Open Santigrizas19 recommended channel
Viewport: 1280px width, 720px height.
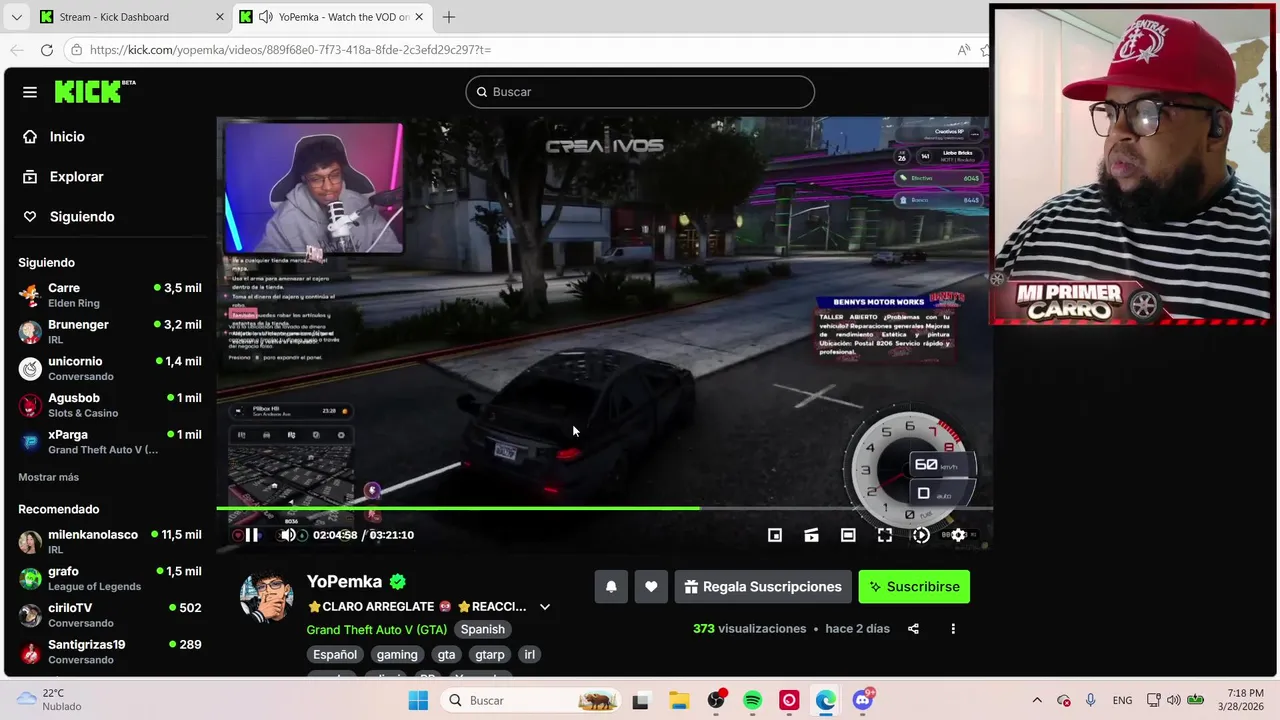tap(110, 652)
